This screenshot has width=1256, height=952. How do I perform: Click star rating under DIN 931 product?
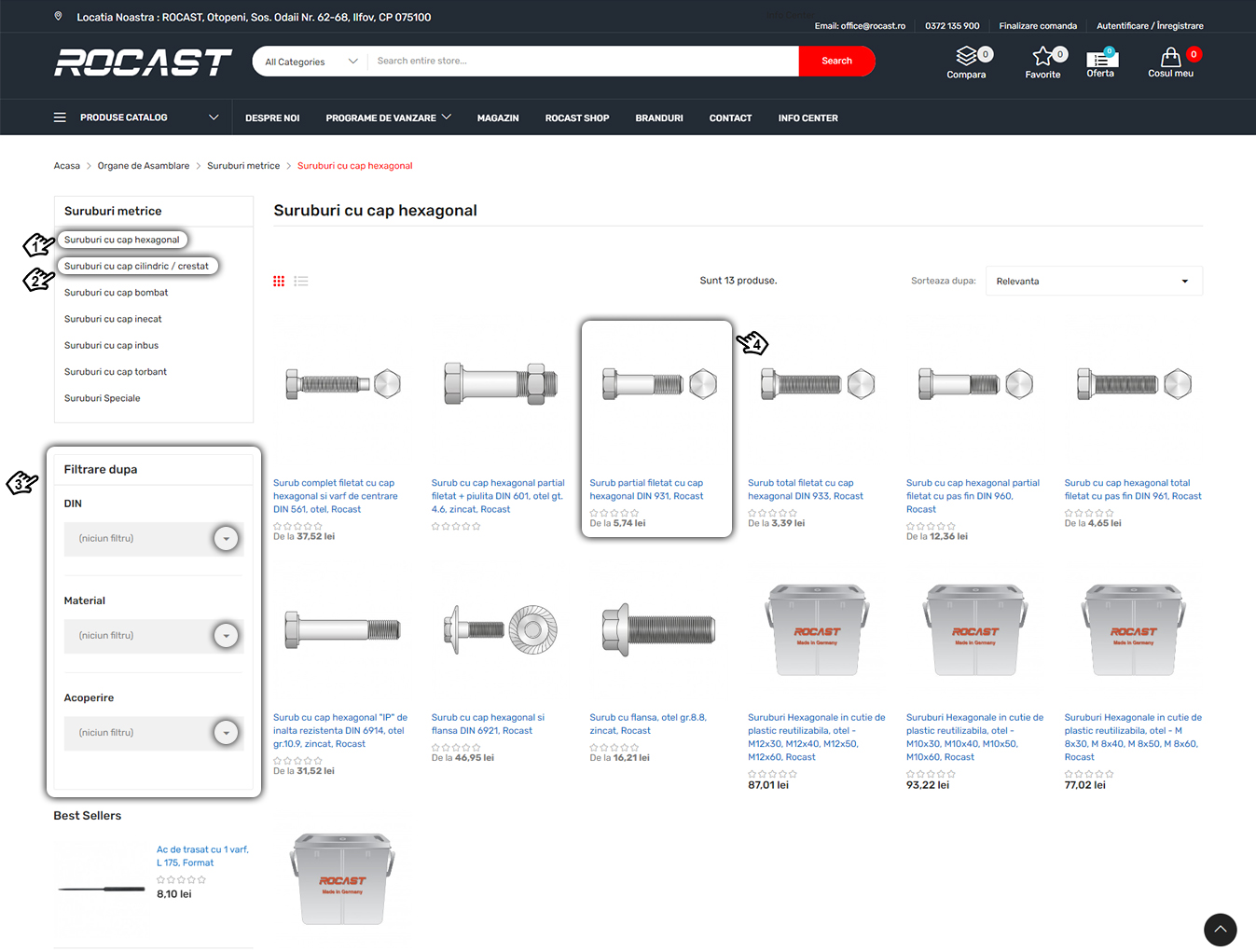click(x=614, y=513)
